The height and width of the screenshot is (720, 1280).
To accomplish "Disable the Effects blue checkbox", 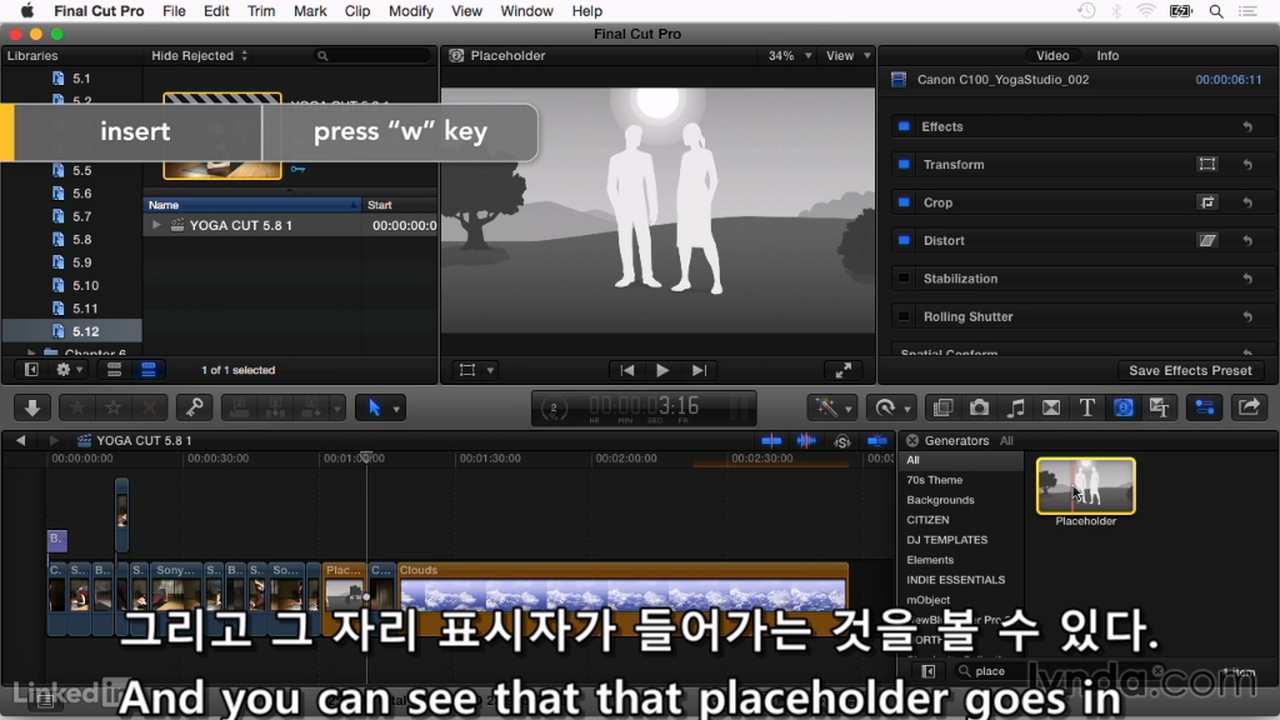I will pos(904,126).
